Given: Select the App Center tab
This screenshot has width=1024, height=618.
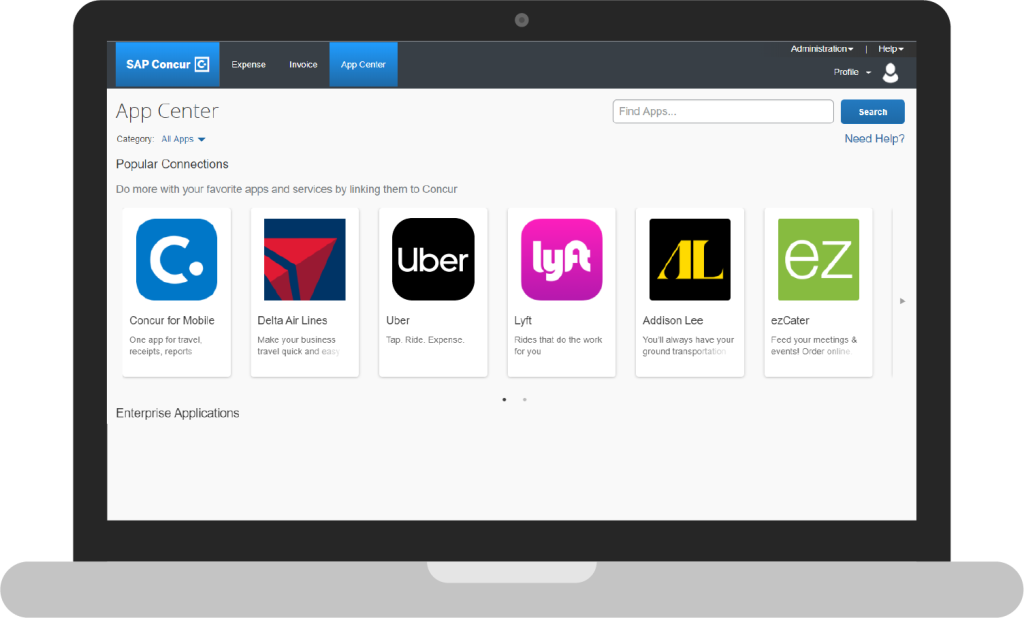Looking at the screenshot, I should (363, 65).
